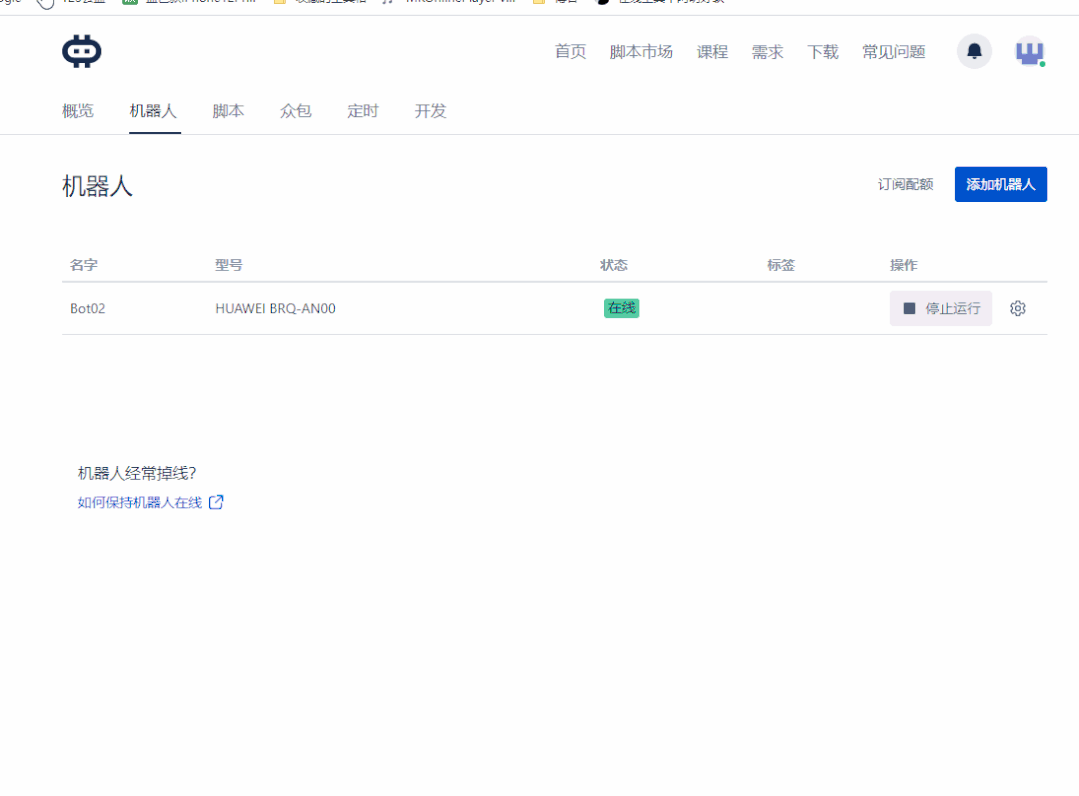Open the settings gear for Bot02

(x=1017, y=308)
